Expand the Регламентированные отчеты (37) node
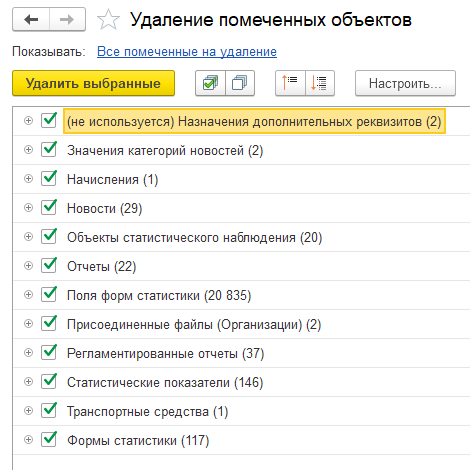The width and height of the screenshot is (470, 470). click(29, 353)
